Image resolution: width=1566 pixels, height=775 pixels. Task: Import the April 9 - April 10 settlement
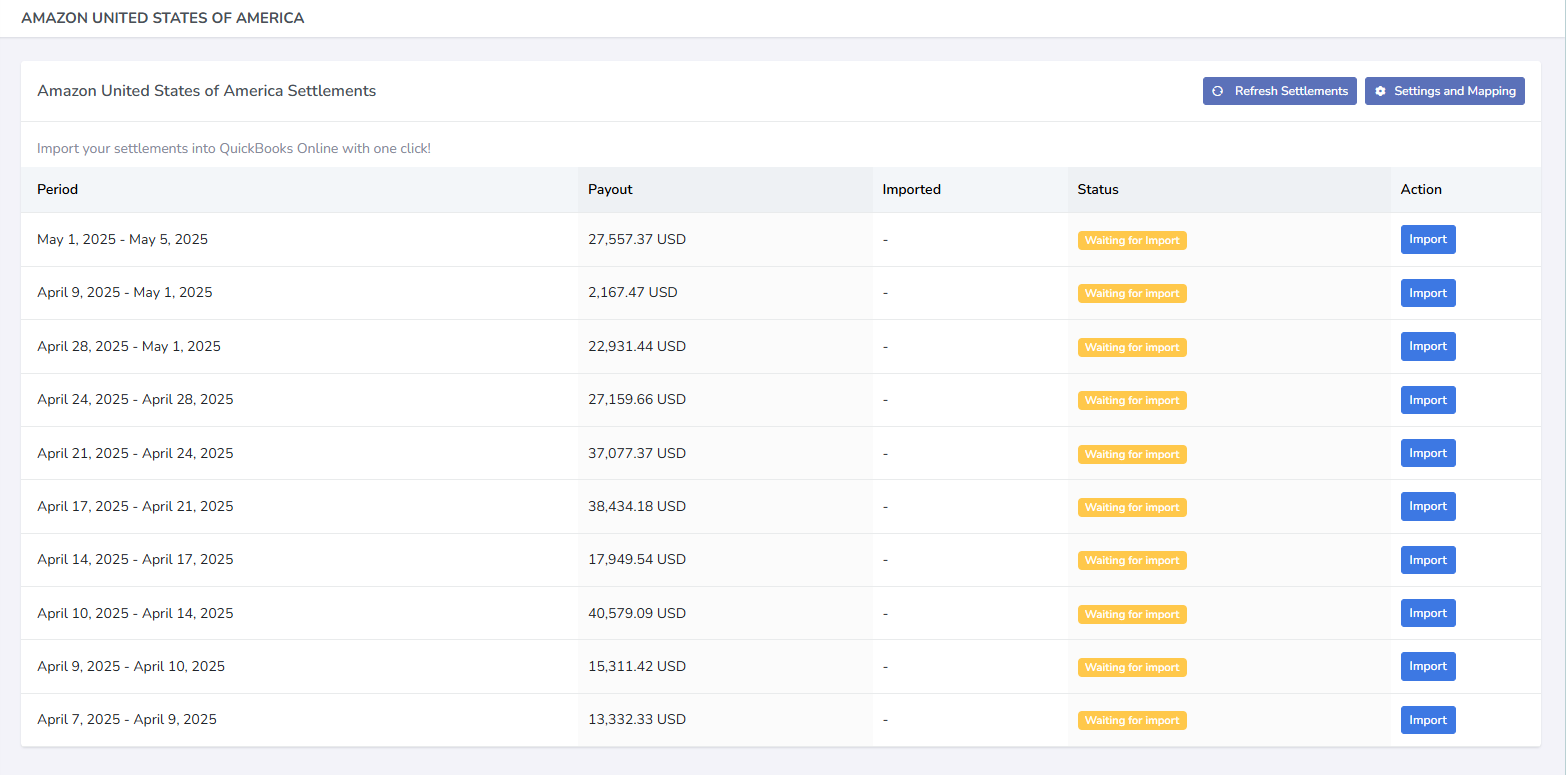click(x=1428, y=667)
